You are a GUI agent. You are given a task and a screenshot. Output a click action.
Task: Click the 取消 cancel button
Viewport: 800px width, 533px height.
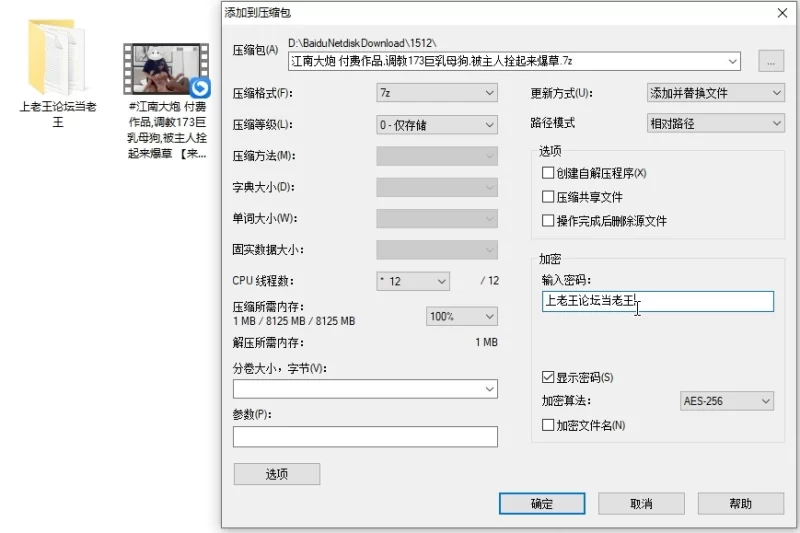[x=641, y=503]
